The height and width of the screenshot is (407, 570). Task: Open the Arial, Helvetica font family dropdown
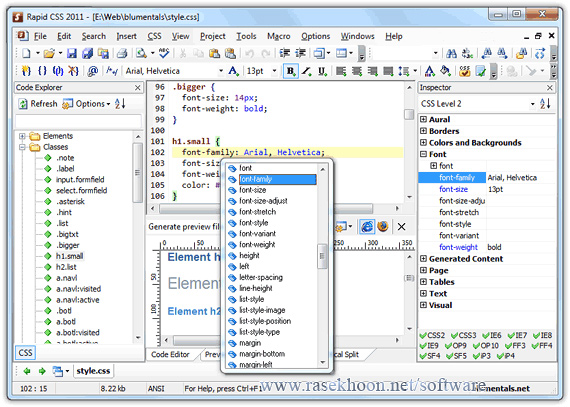point(221,71)
